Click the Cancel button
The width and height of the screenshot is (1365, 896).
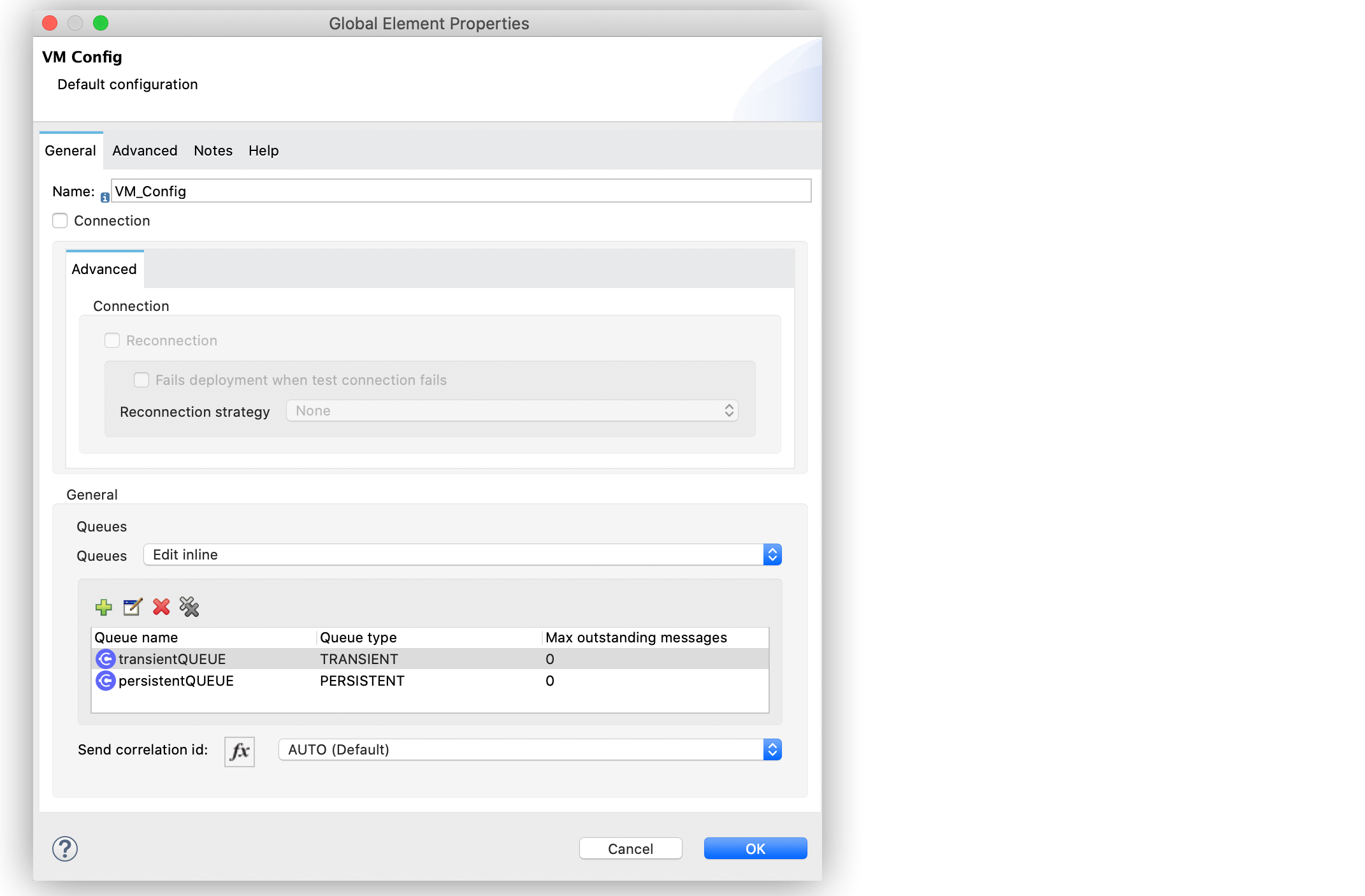pos(631,849)
